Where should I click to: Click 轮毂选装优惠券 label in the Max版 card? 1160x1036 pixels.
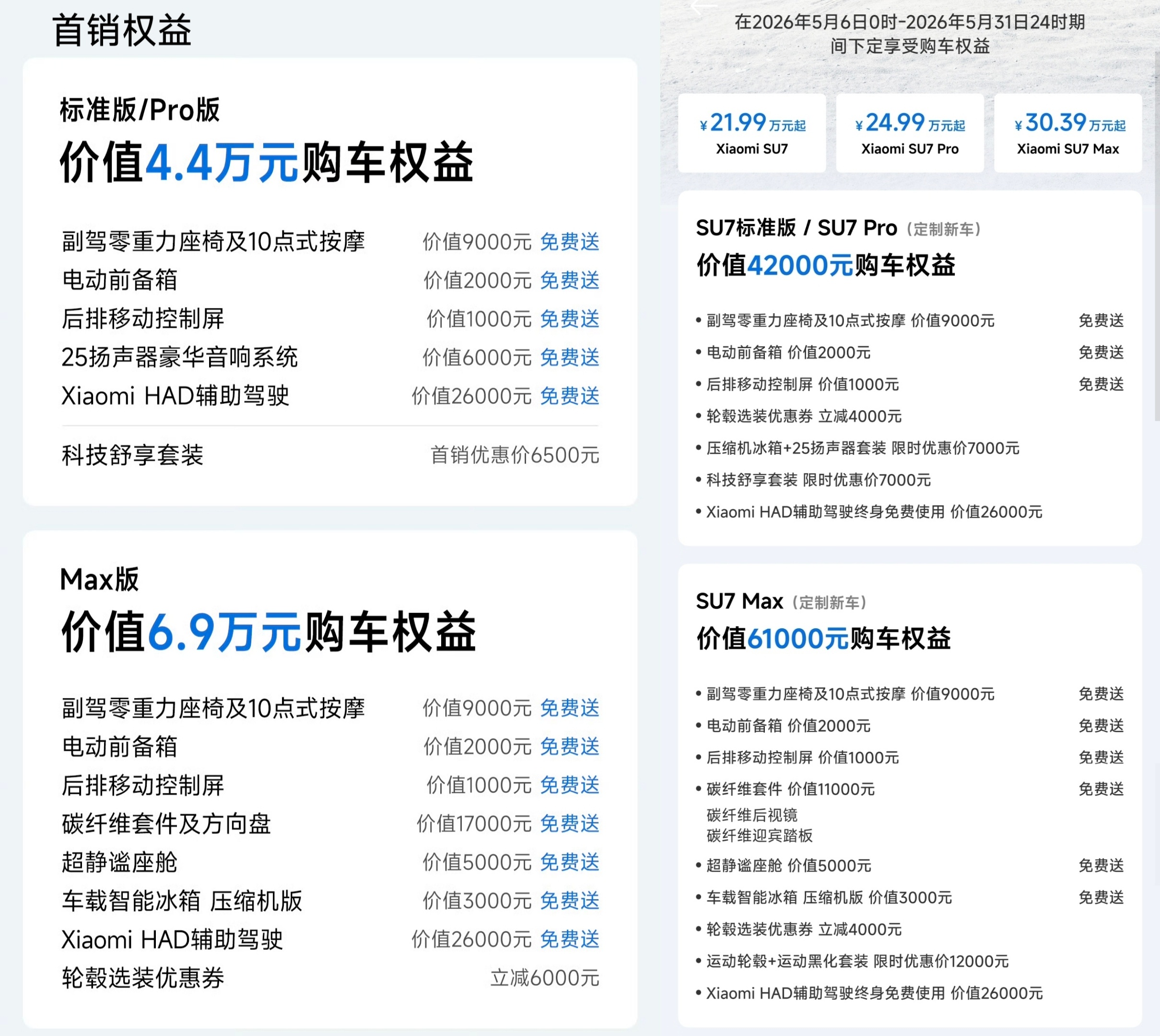point(143,978)
